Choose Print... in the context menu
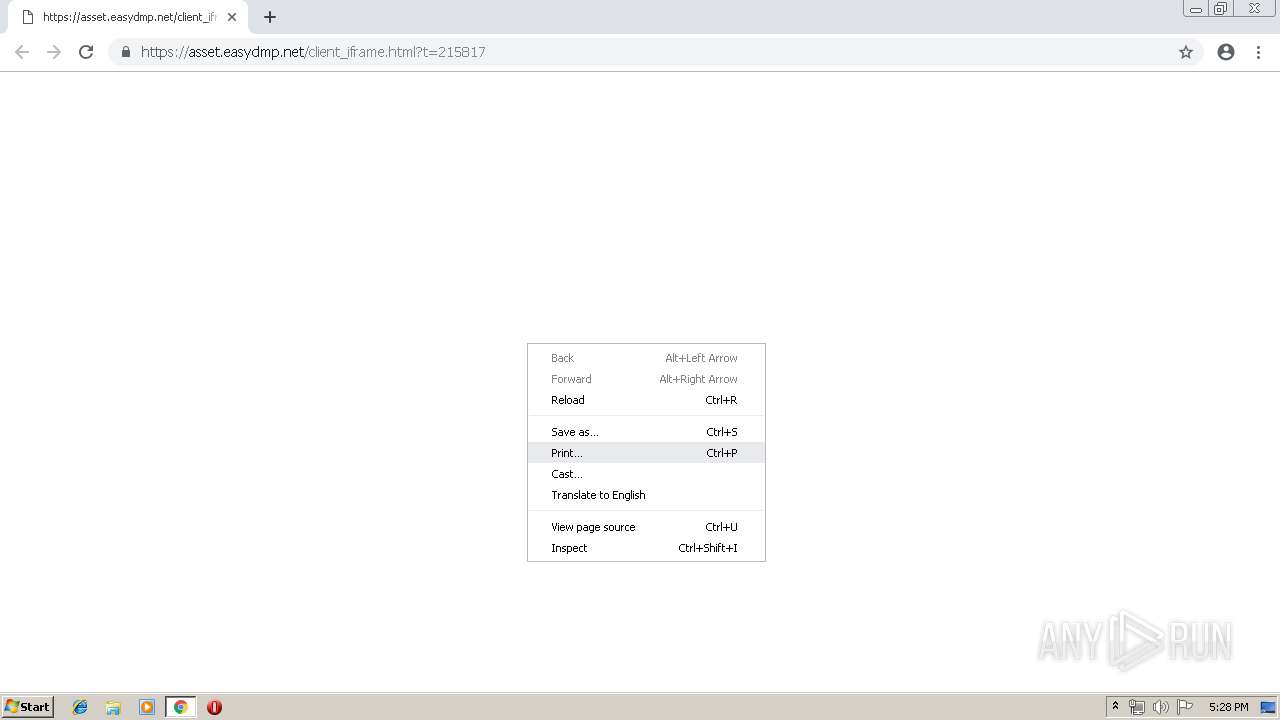1280x720 pixels. [646, 453]
